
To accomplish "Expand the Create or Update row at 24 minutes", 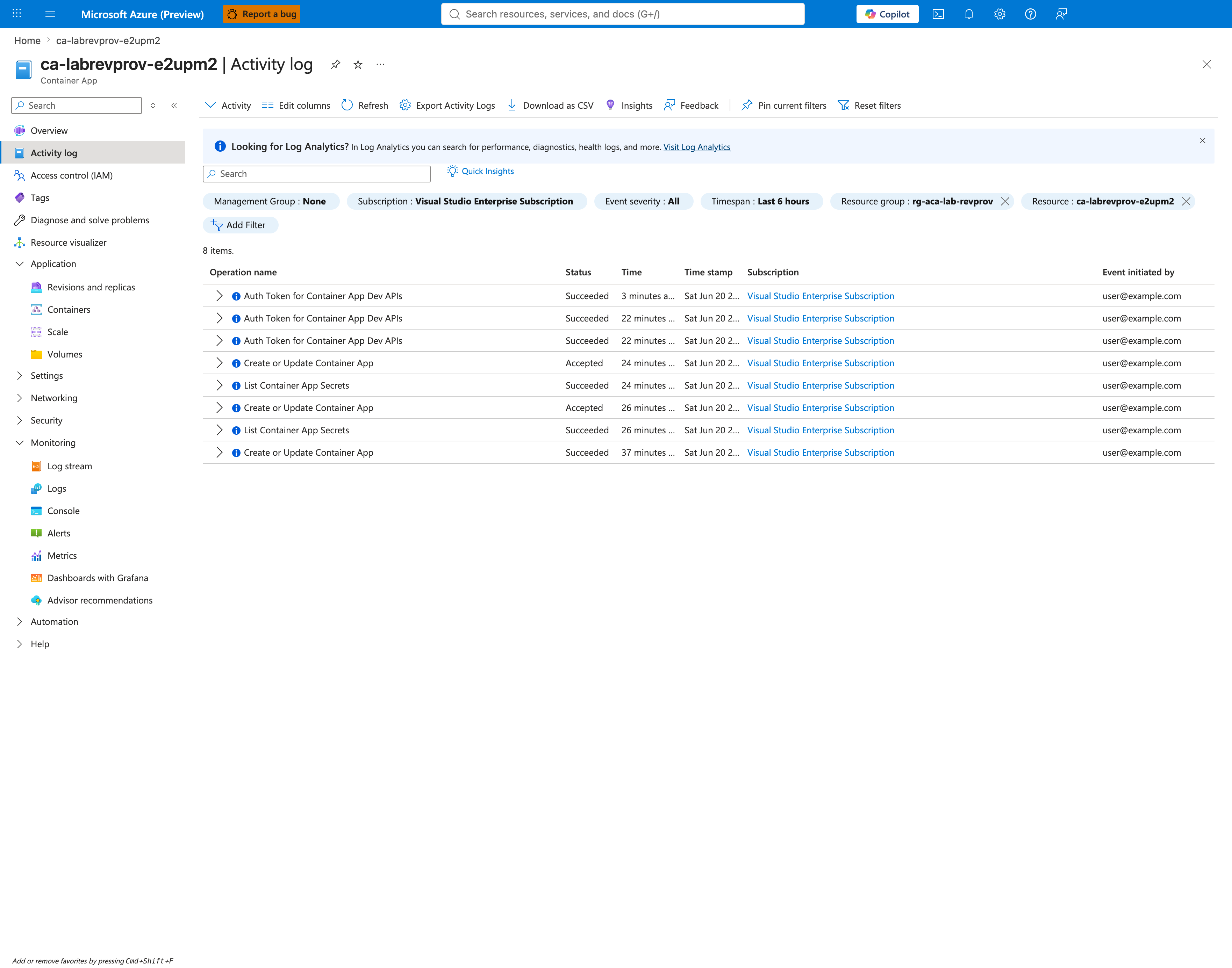I will point(220,363).
